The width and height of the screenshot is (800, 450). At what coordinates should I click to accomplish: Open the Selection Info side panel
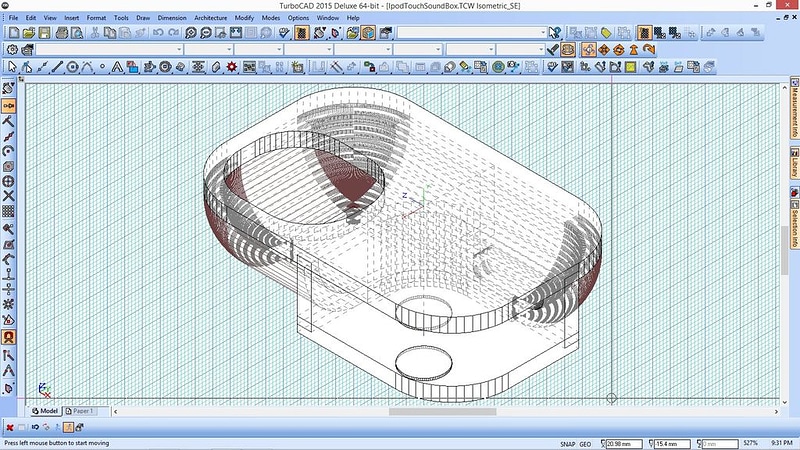tap(795, 224)
